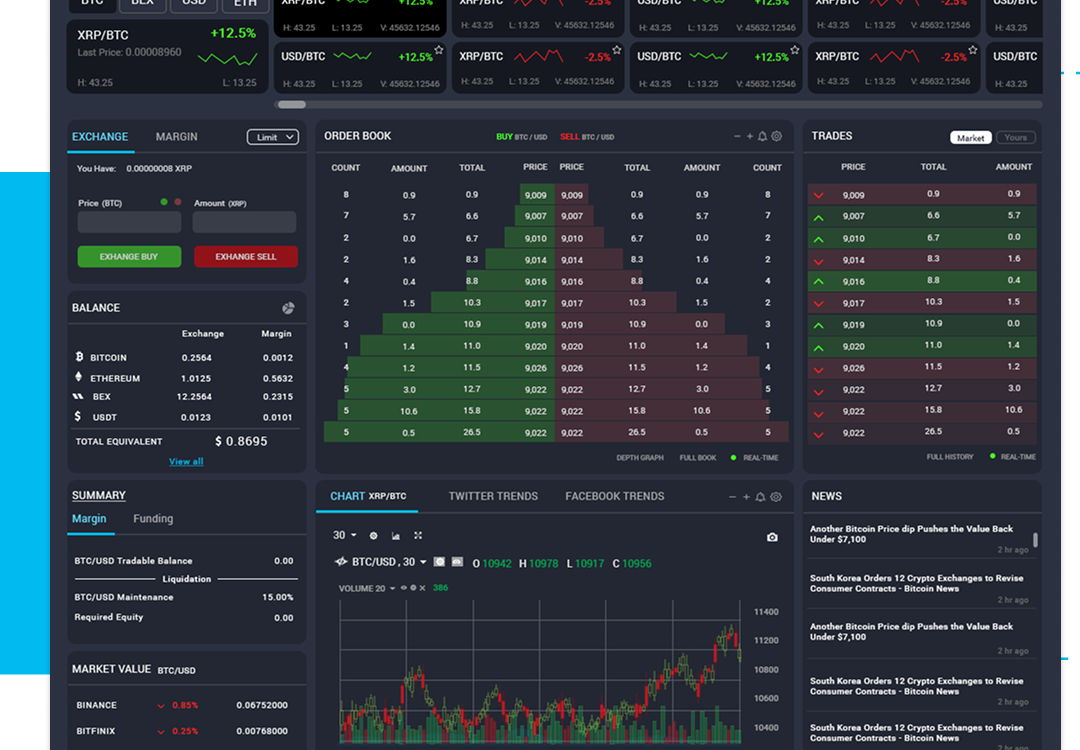Viewport: 1080px width, 750px height.
Task: Click the compare symbol icon beside BTC/USD
Action: (x=340, y=562)
